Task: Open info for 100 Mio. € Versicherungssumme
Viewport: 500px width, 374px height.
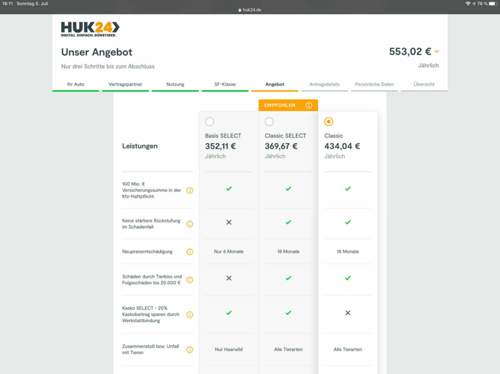Action: click(190, 190)
